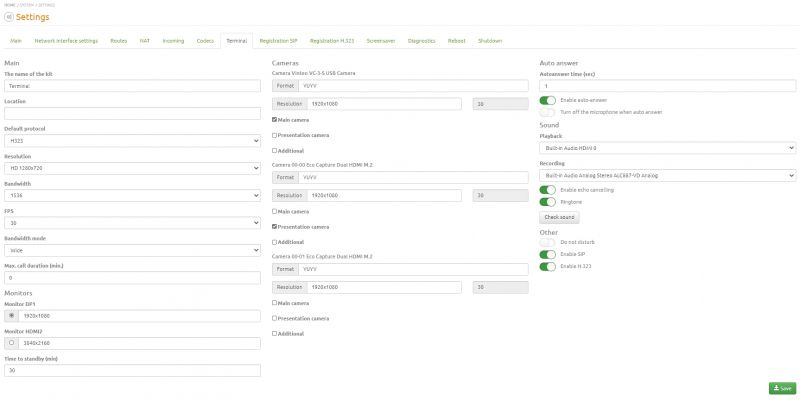Switch to Network interface settings tab
The image size is (800, 400).
(x=66, y=41)
